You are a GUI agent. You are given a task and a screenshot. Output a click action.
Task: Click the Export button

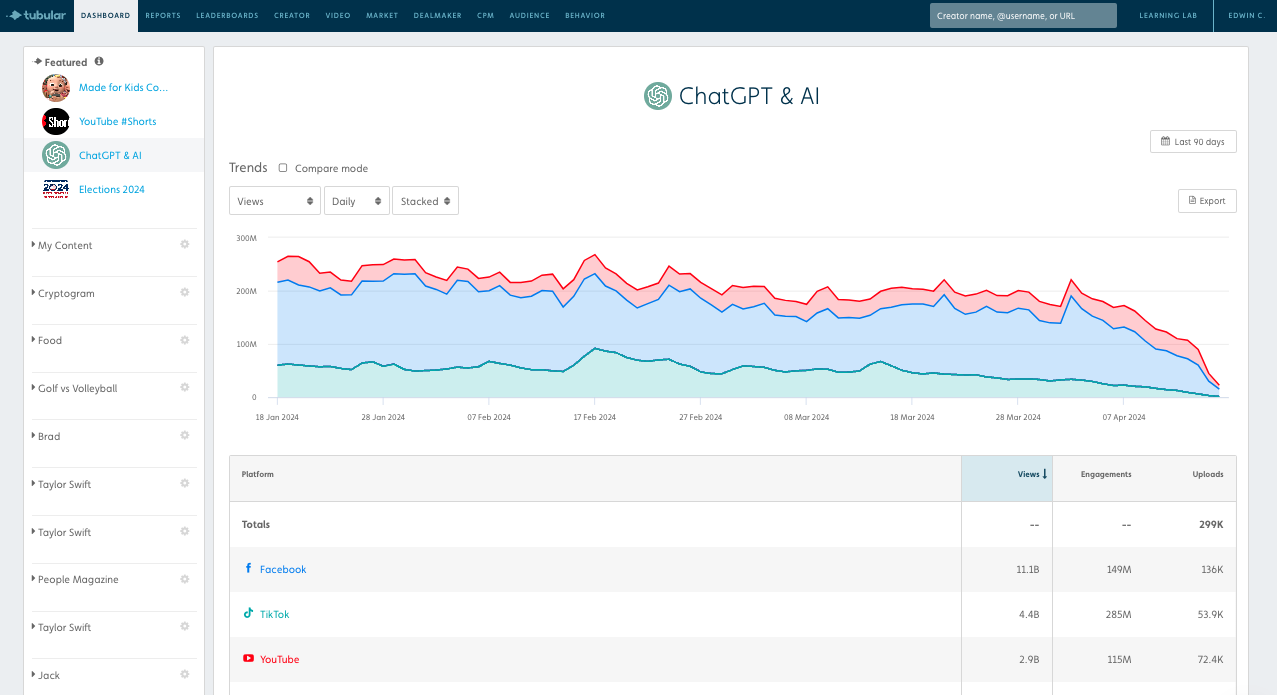click(1207, 201)
